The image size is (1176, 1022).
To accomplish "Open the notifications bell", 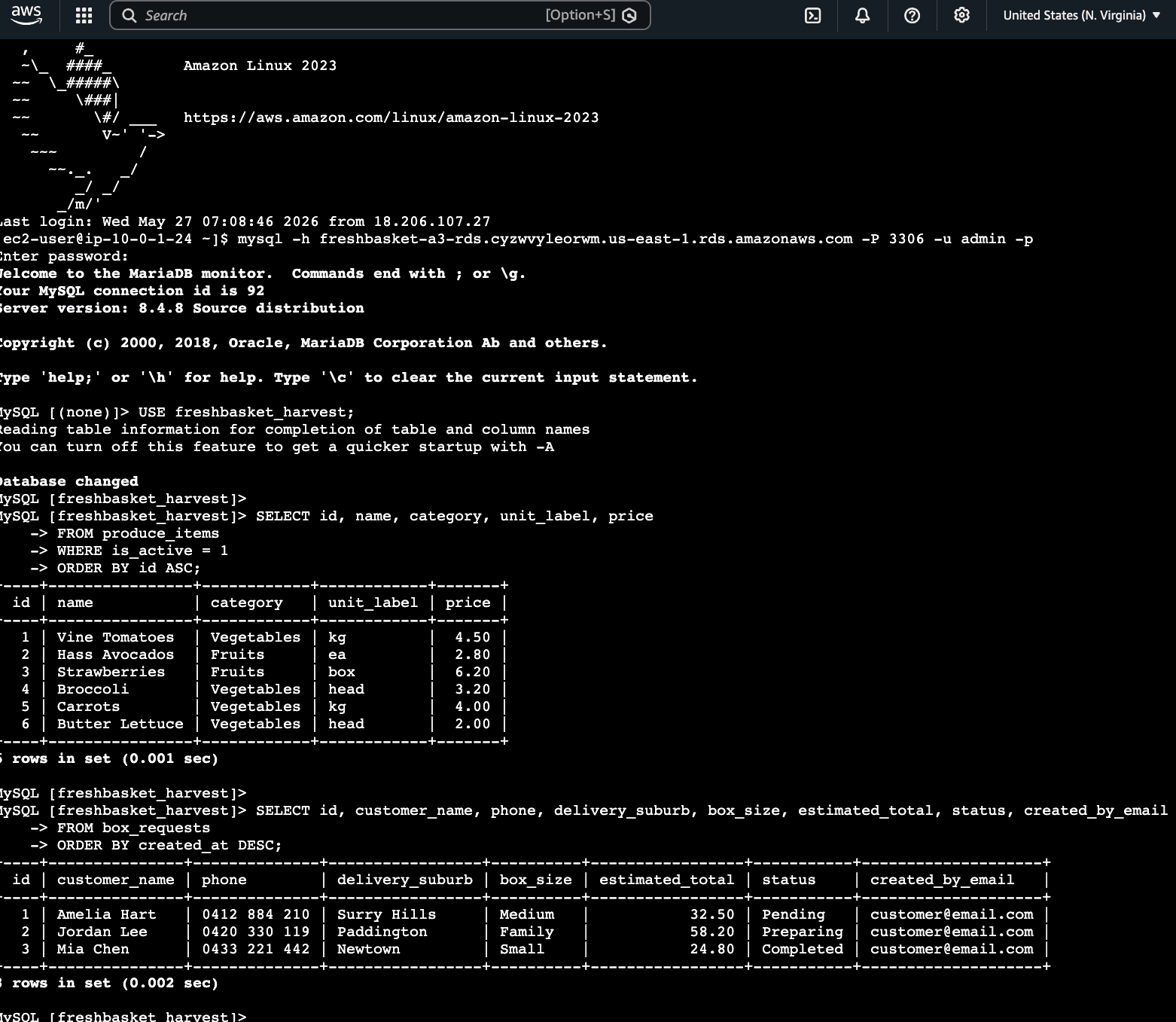I will (x=863, y=15).
